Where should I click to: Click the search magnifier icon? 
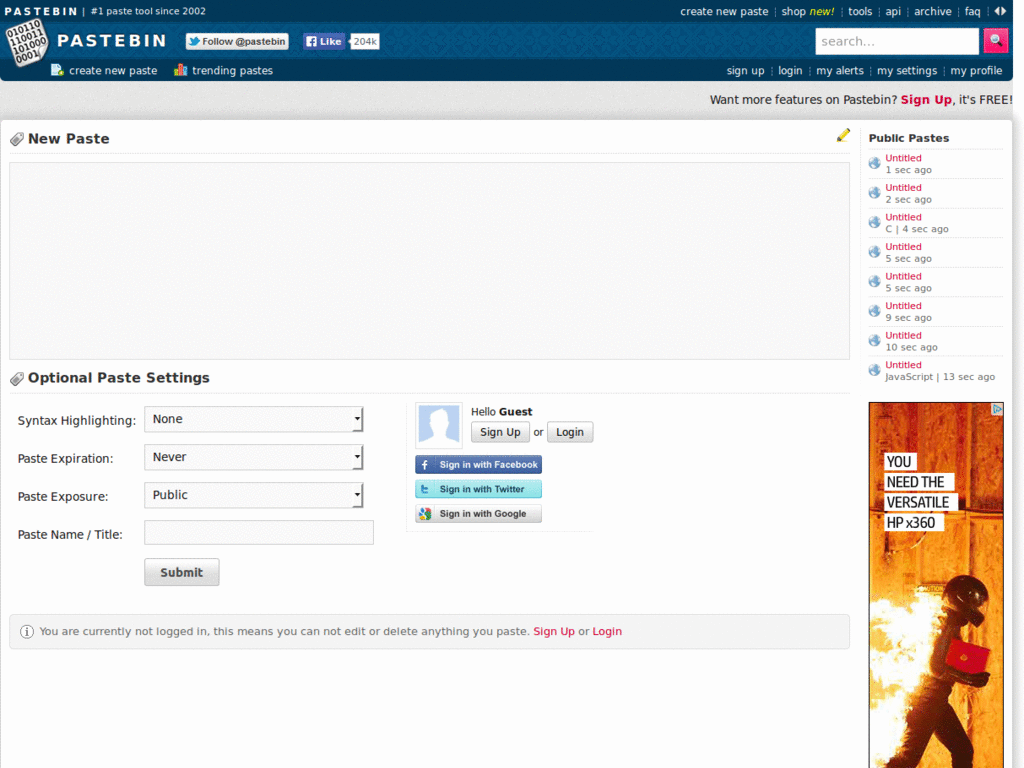[x=995, y=41]
